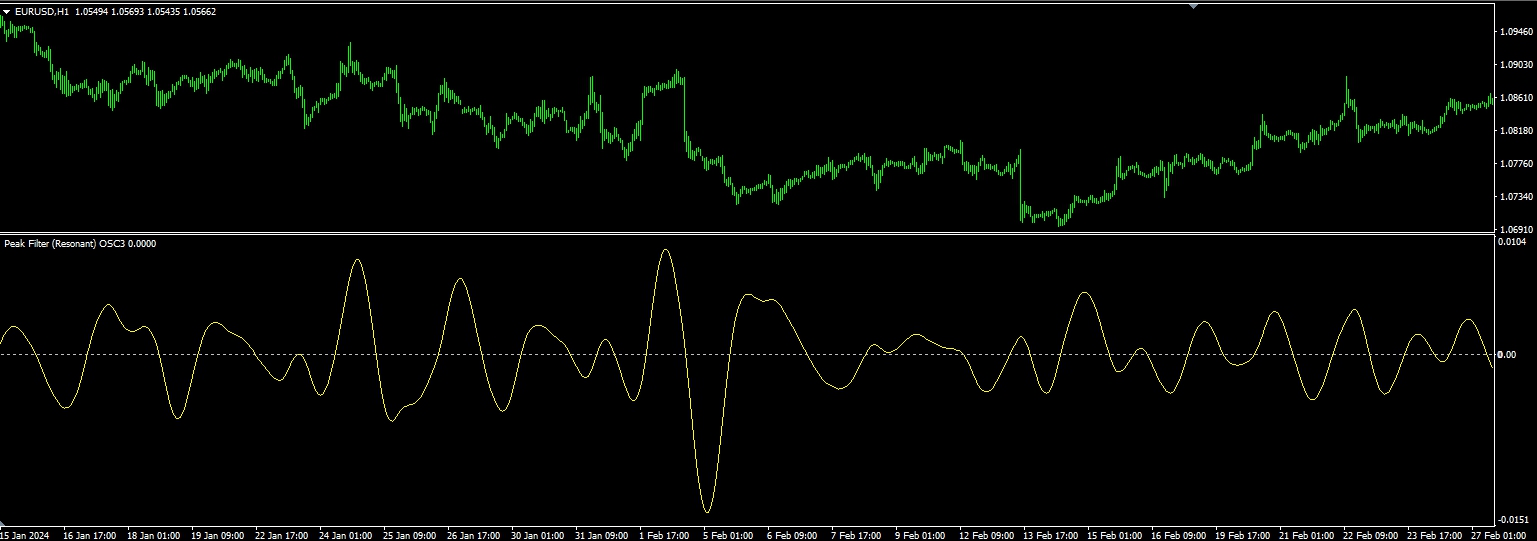The image size is (1537, 541).
Task: Click the 1.08610 price on the axis
Action: pyautogui.click(x=1516, y=98)
